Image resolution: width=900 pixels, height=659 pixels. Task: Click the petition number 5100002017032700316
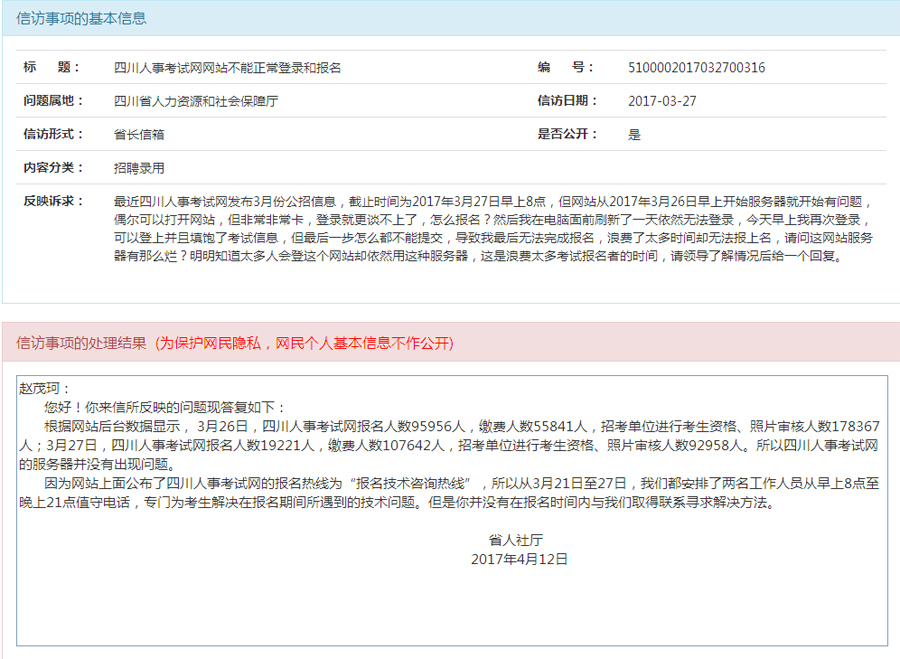pos(696,68)
